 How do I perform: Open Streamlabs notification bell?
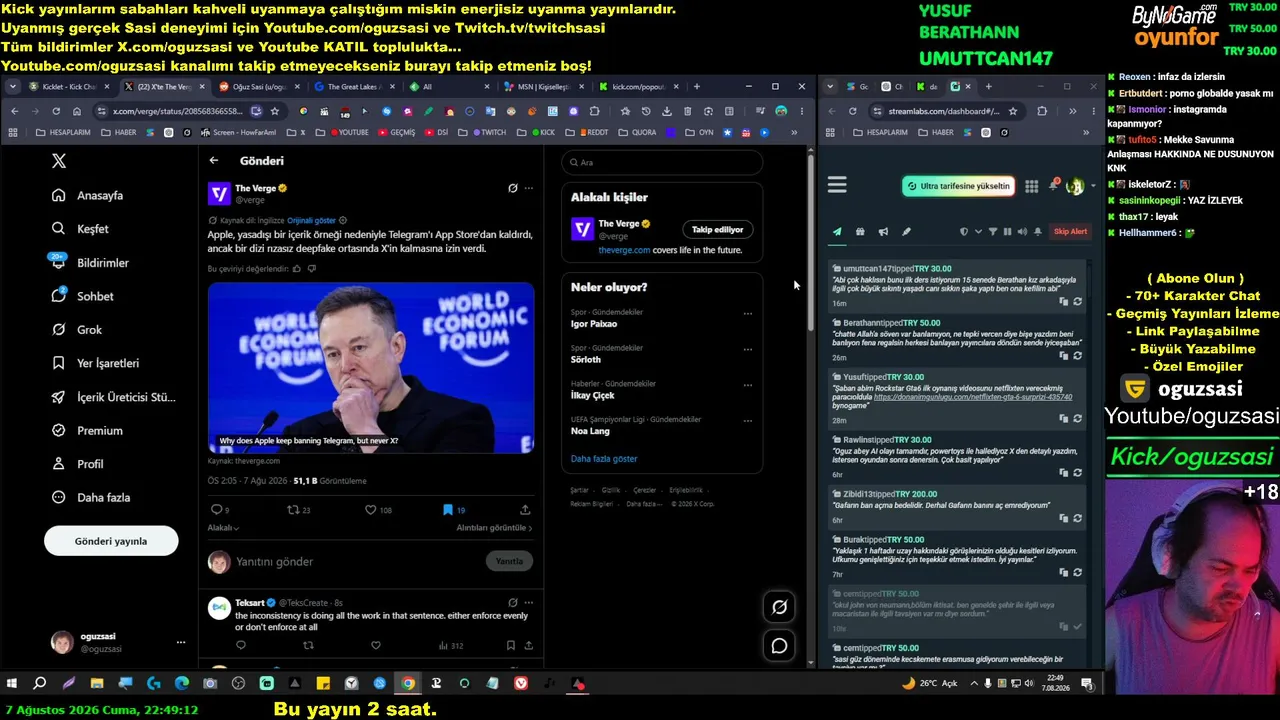pos(1053,186)
